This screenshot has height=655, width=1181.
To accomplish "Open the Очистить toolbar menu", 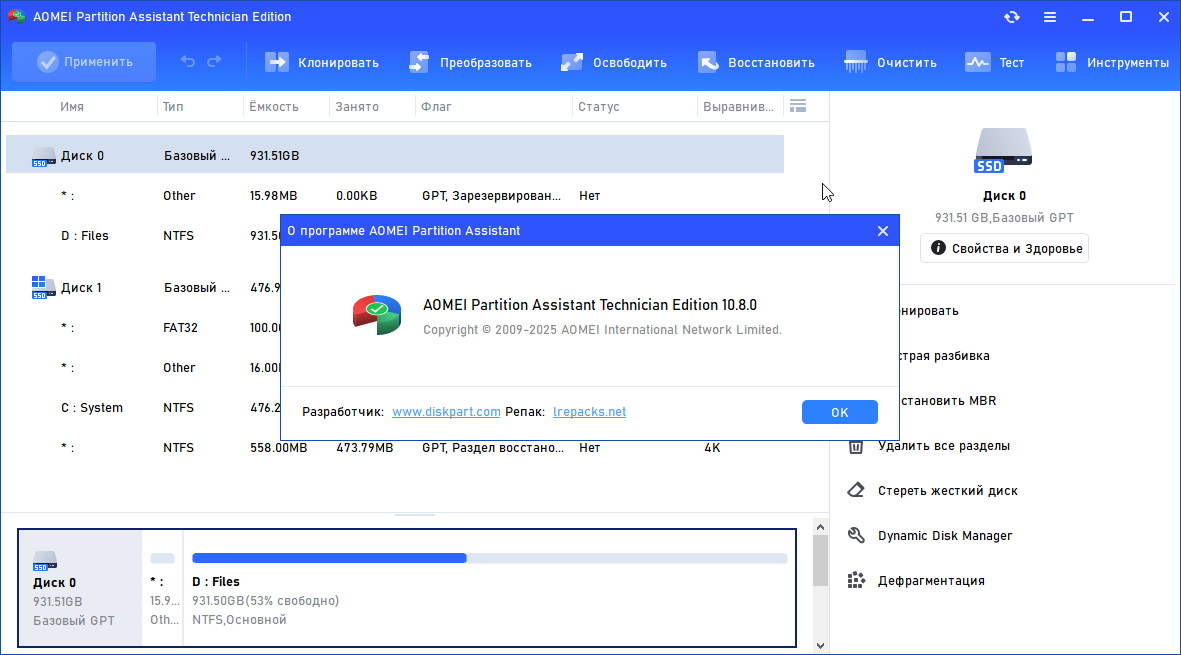I will [x=890, y=62].
